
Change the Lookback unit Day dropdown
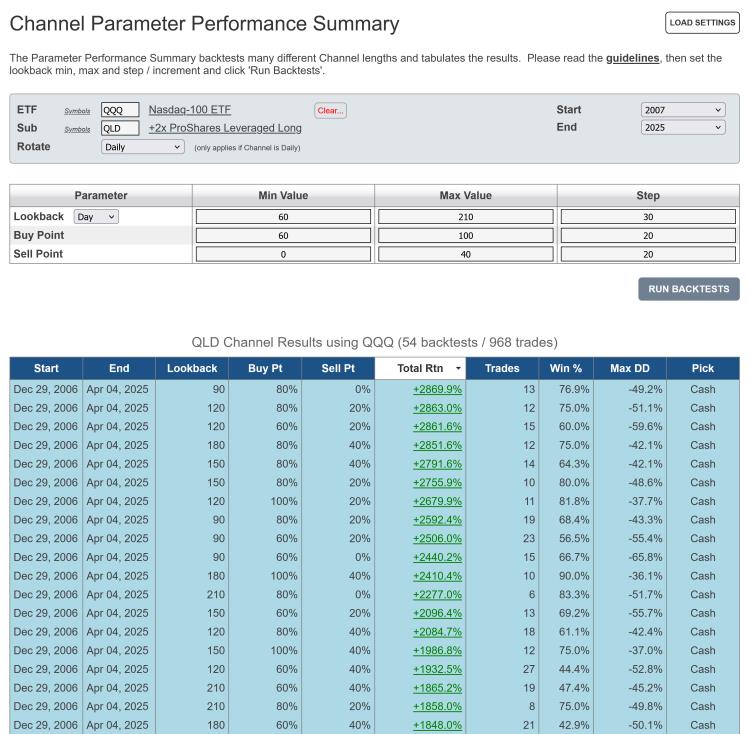pos(96,217)
